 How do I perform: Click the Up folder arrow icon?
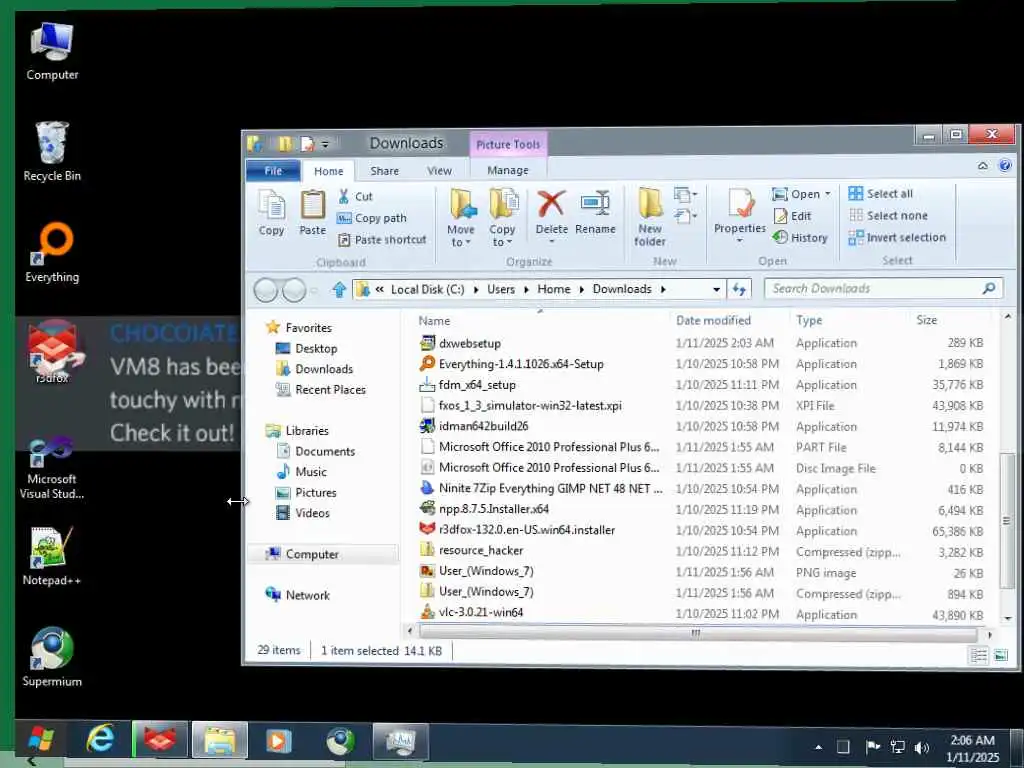[x=339, y=289]
